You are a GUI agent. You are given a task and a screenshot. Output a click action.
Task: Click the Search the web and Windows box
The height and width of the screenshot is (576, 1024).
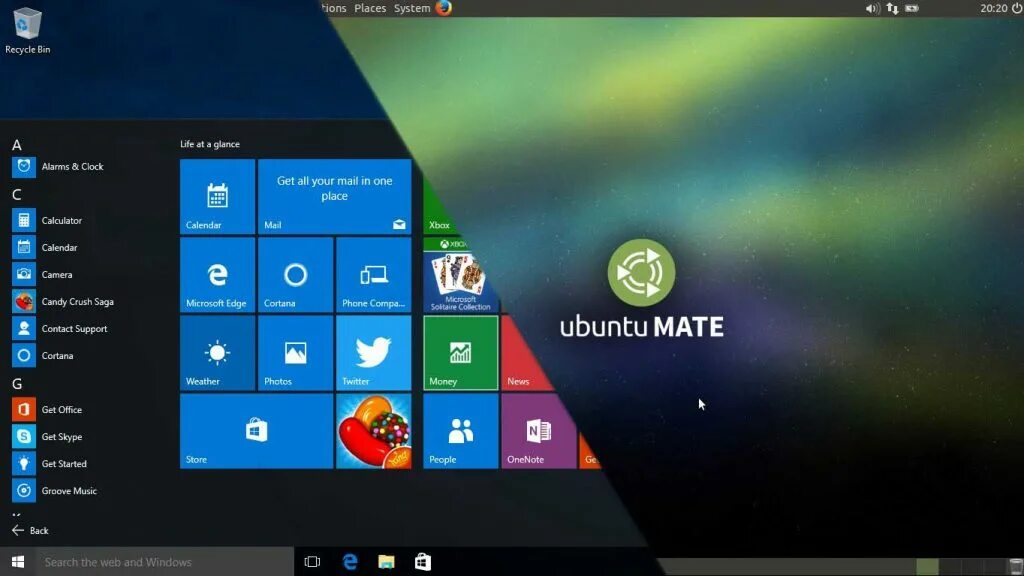(x=165, y=562)
